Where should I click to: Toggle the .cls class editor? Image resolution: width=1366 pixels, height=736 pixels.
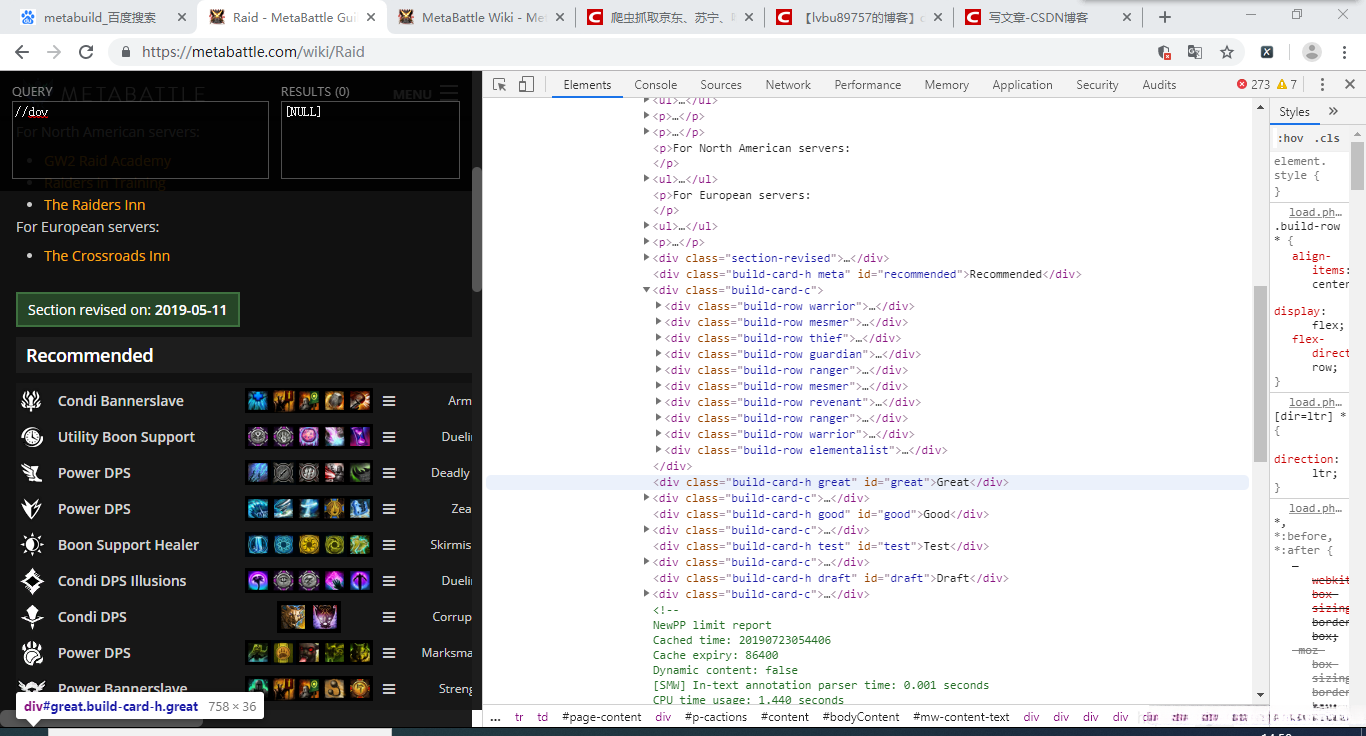pyautogui.click(x=1327, y=138)
